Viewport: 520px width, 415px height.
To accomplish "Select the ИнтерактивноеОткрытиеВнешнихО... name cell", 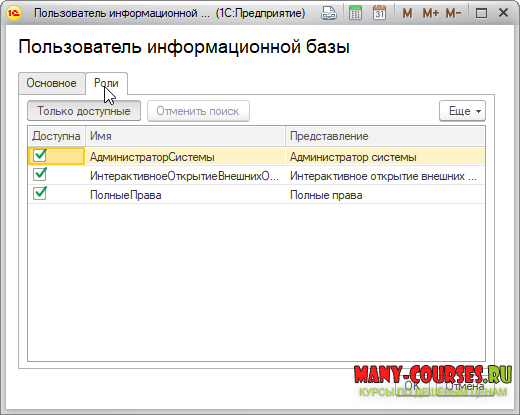I will coord(185,176).
